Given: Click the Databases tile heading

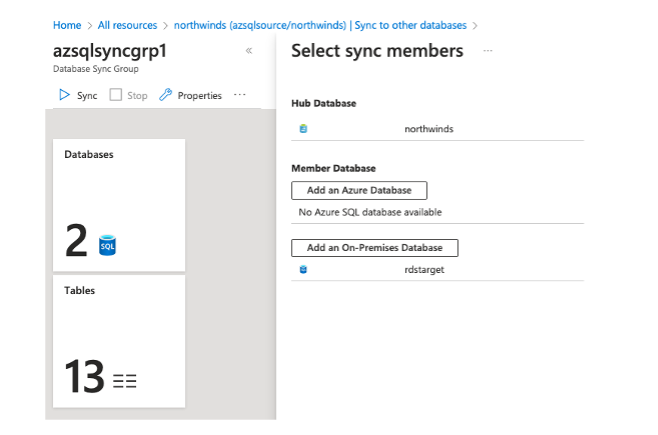Looking at the screenshot, I should coord(89,154).
